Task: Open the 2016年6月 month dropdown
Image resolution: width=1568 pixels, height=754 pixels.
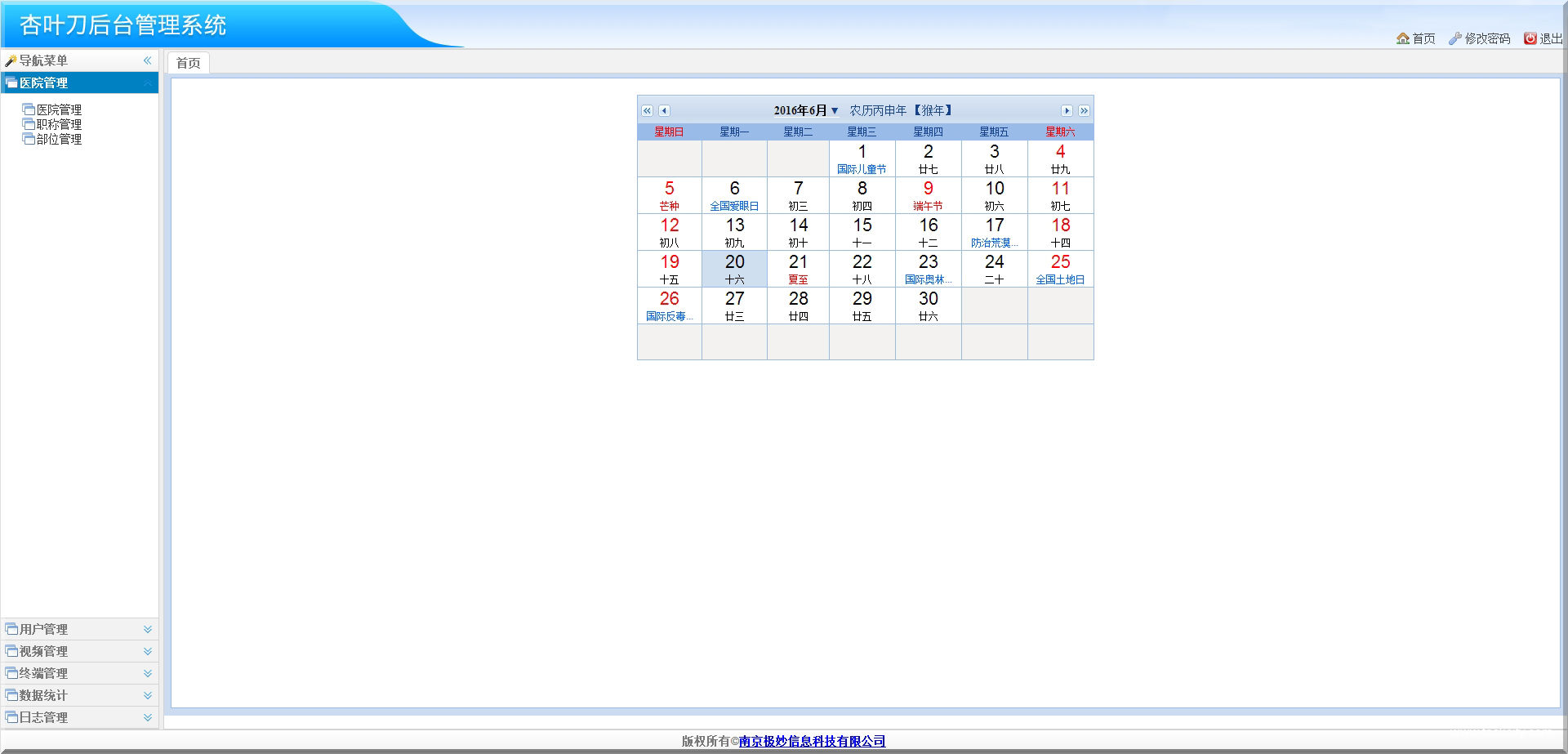Action: [806, 111]
